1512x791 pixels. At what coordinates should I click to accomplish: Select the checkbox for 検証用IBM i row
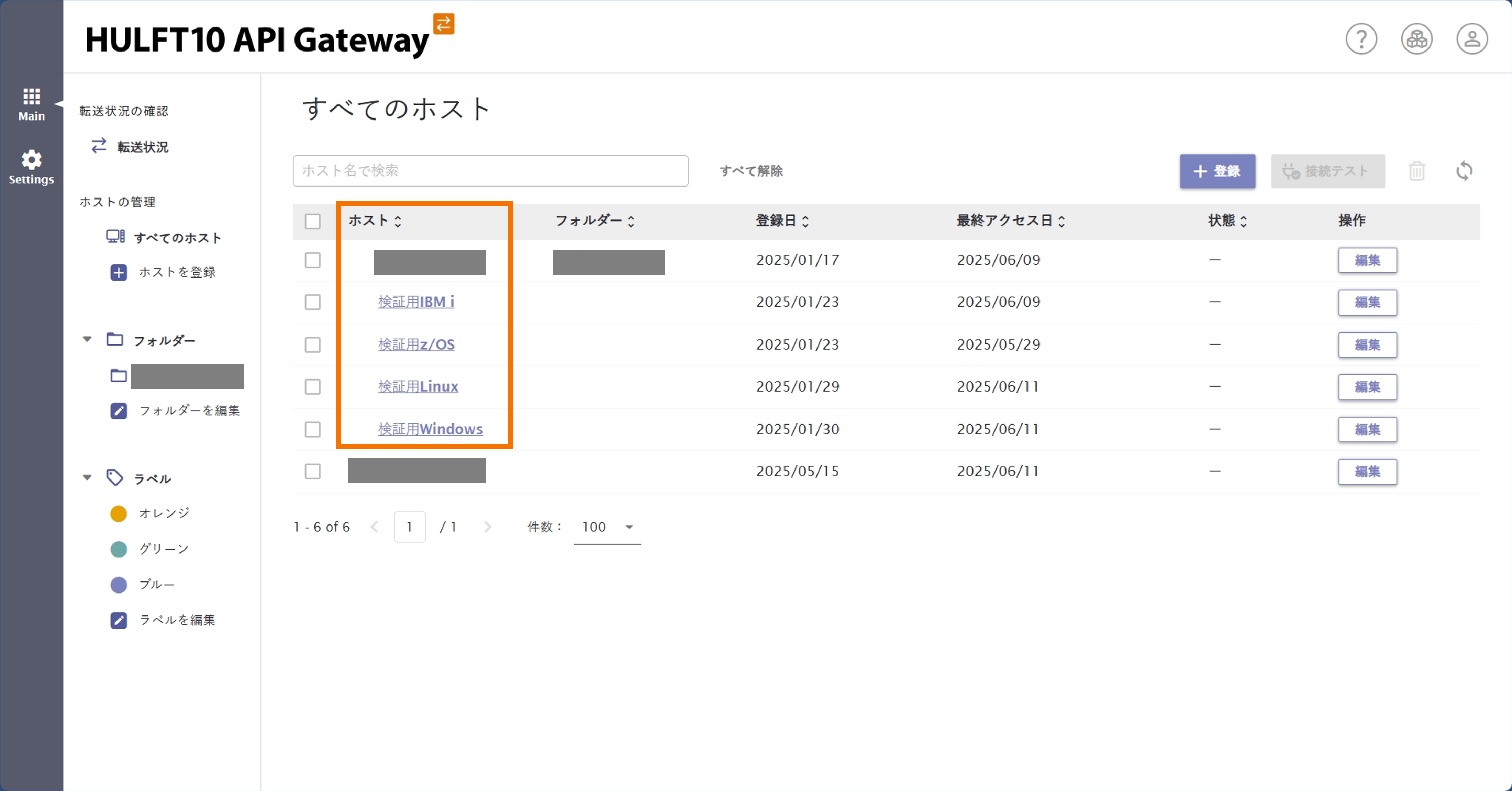coord(312,302)
